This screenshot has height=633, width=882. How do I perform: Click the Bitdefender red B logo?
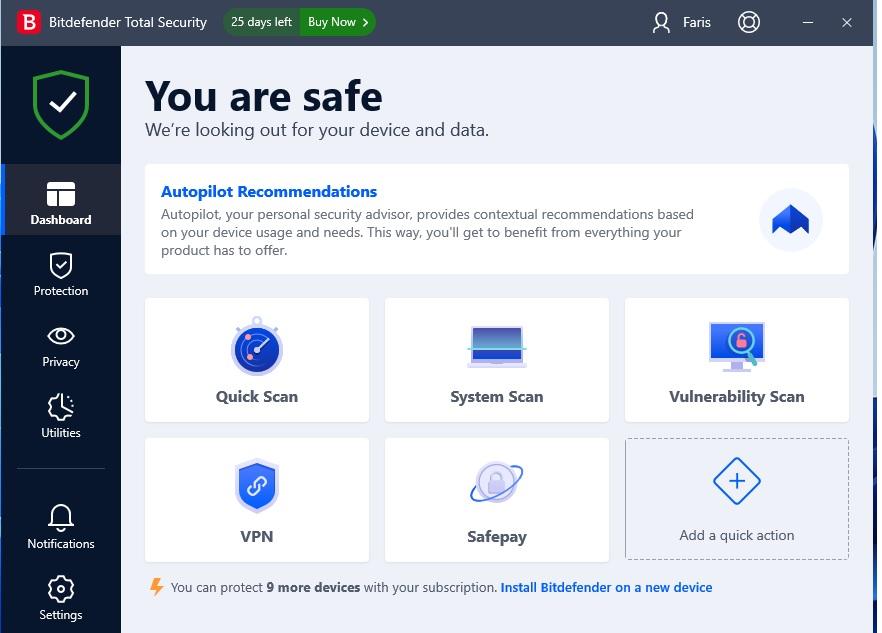(29, 23)
